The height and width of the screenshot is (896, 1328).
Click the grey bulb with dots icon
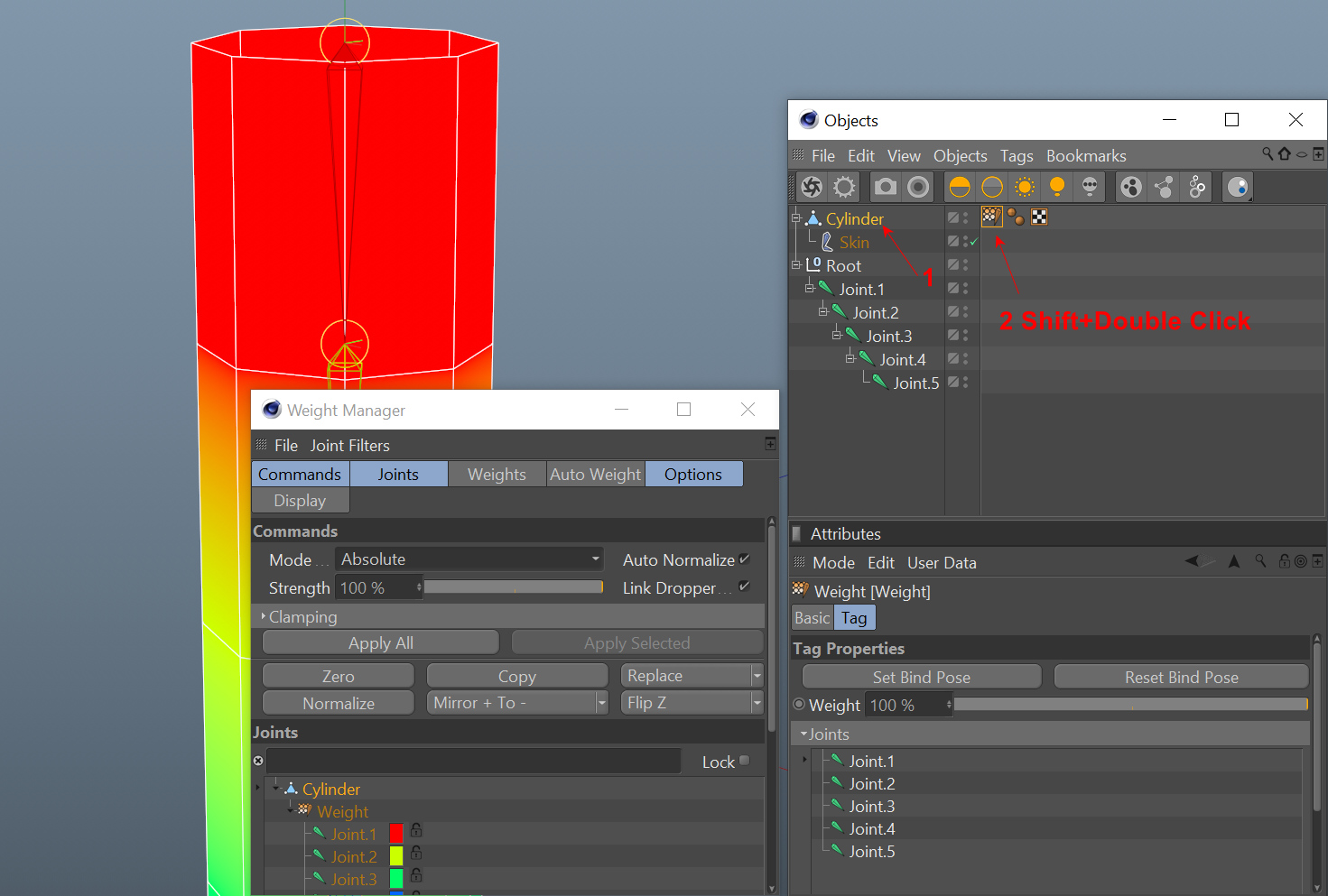tap(1090, 187)
